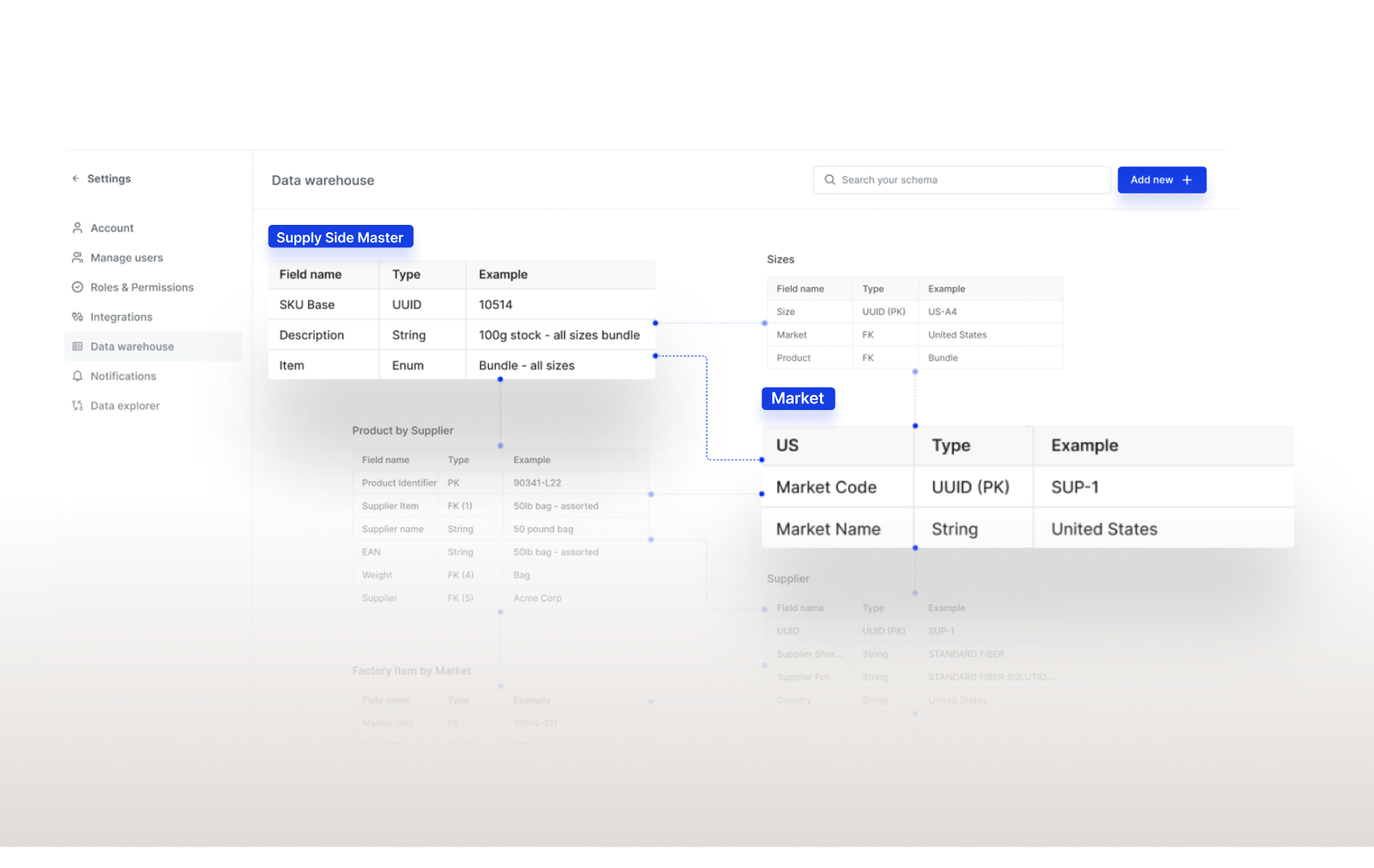
Task: Click the blue Market label
Action: (798, 398)
